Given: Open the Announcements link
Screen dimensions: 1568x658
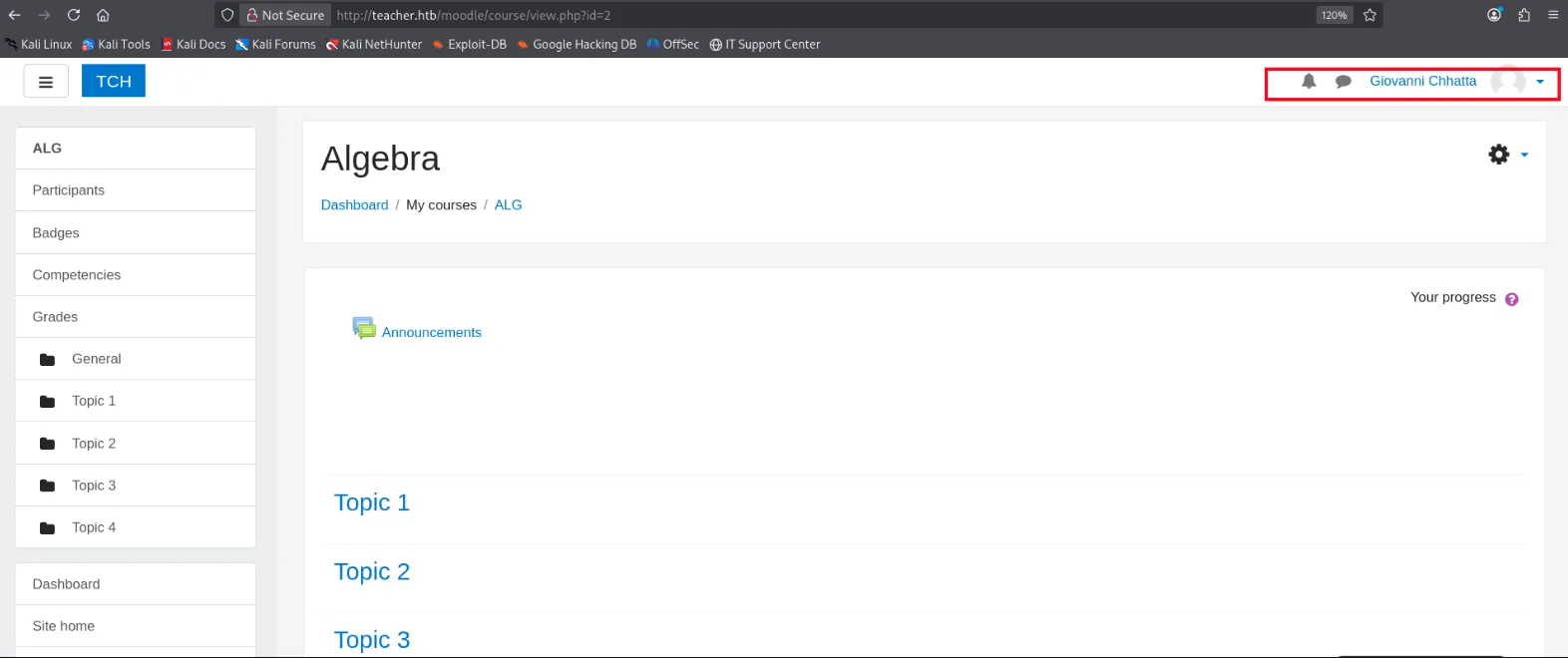Looking at the screenshot, I should (432, 333).
